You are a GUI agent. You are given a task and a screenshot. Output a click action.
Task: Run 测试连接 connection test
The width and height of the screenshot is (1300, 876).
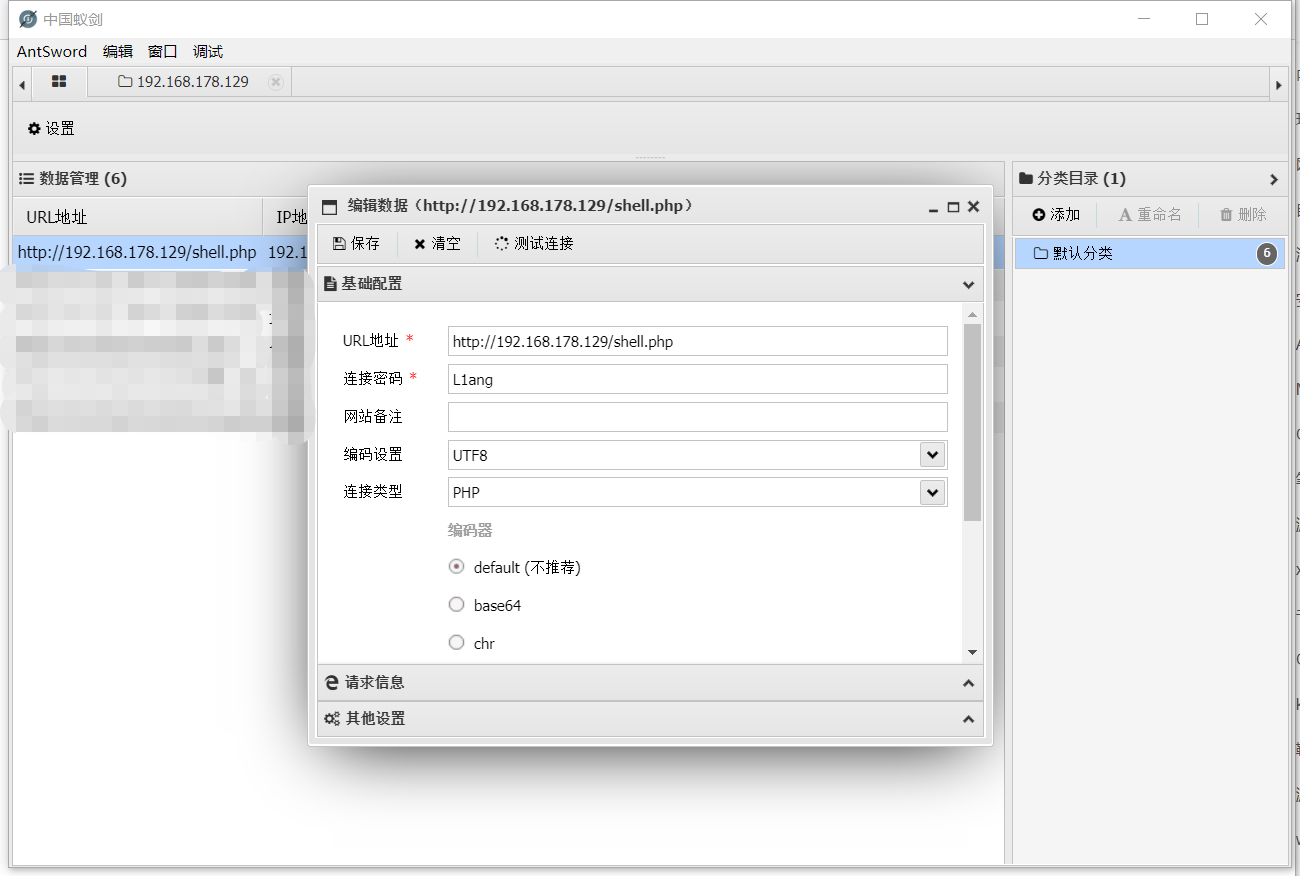[x=534, y=244]
